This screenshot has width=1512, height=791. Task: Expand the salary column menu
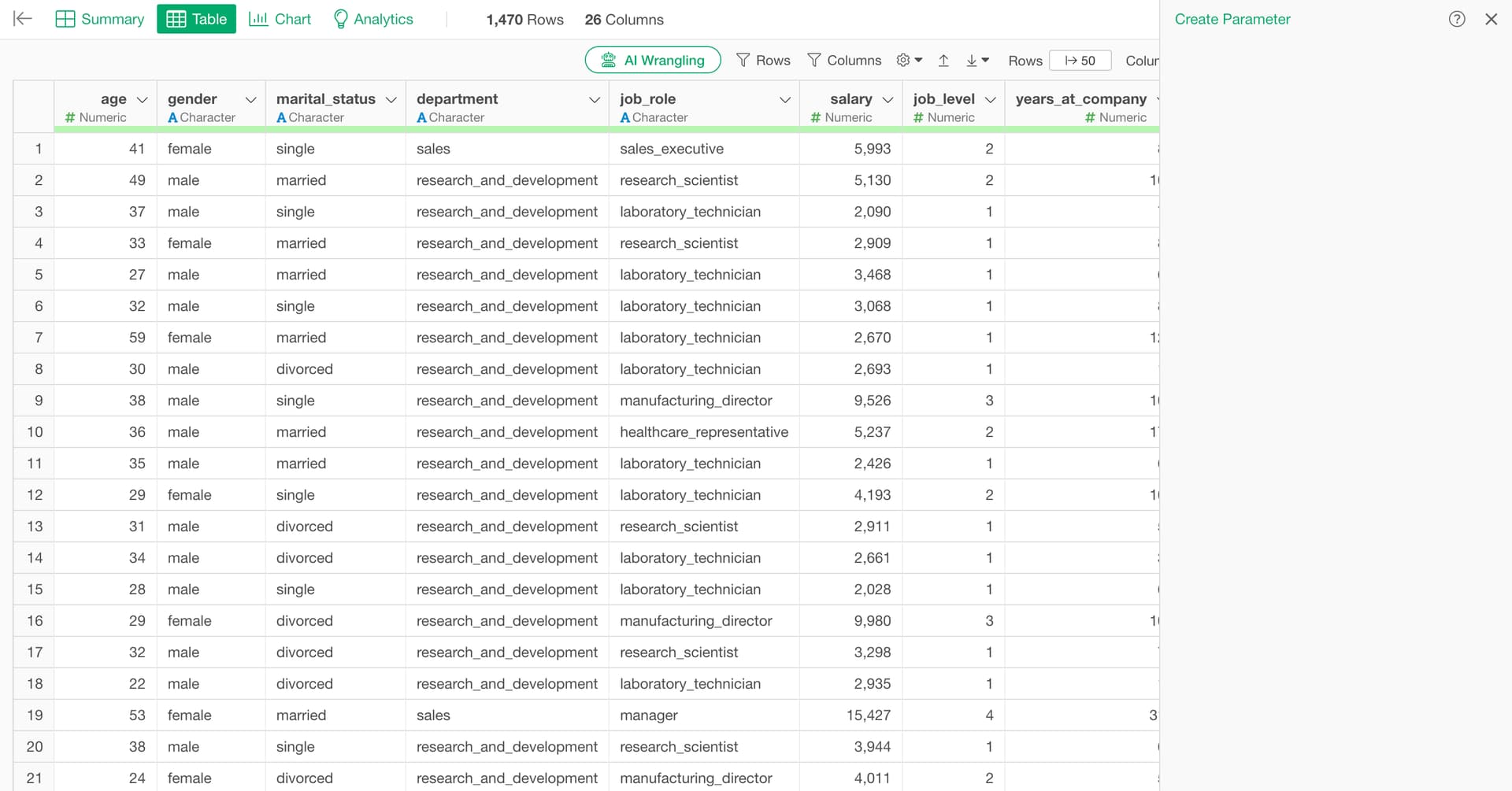(888, 99)
